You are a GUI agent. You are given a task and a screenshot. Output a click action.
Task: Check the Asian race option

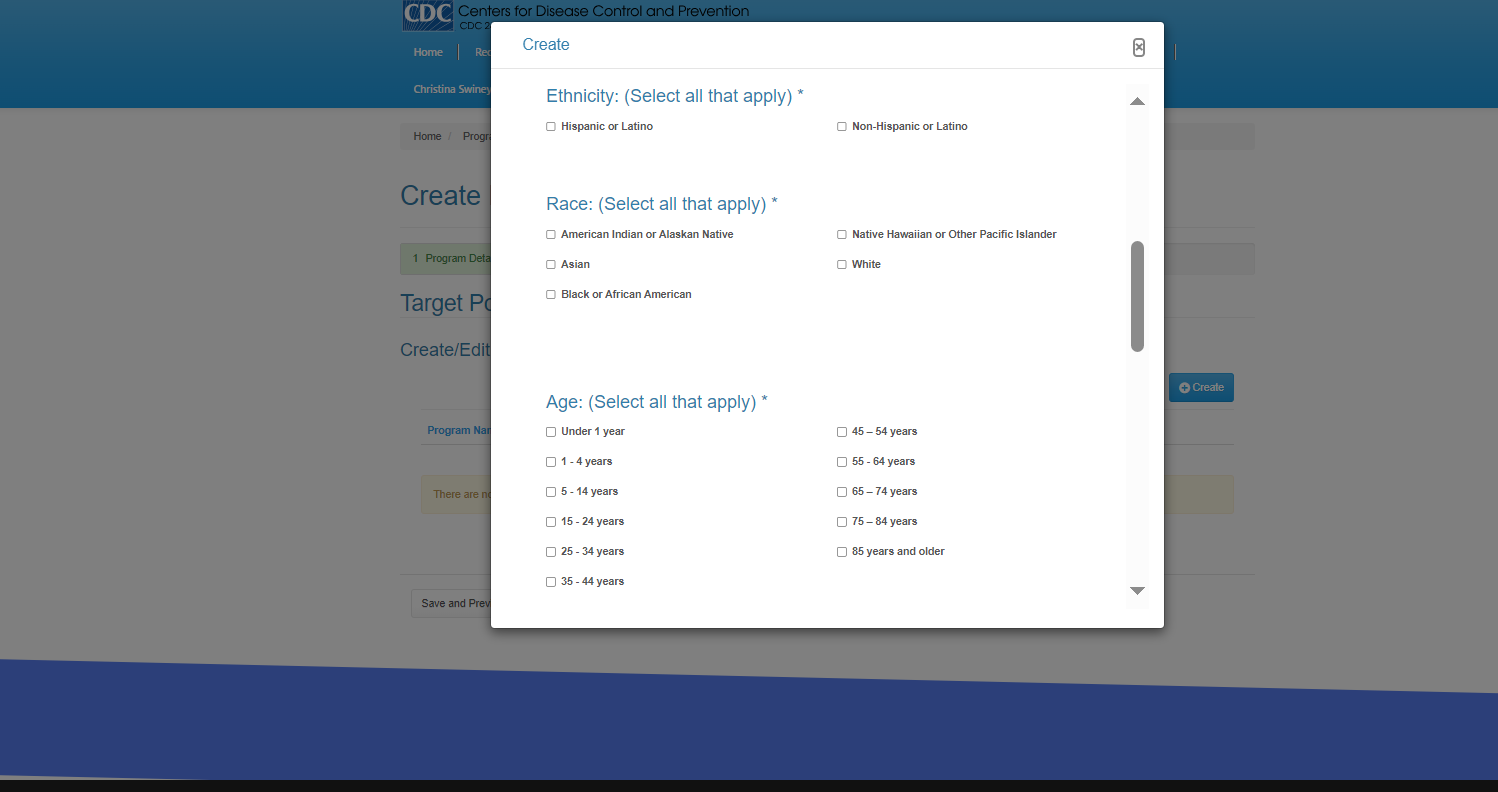[x=551, y=265]
